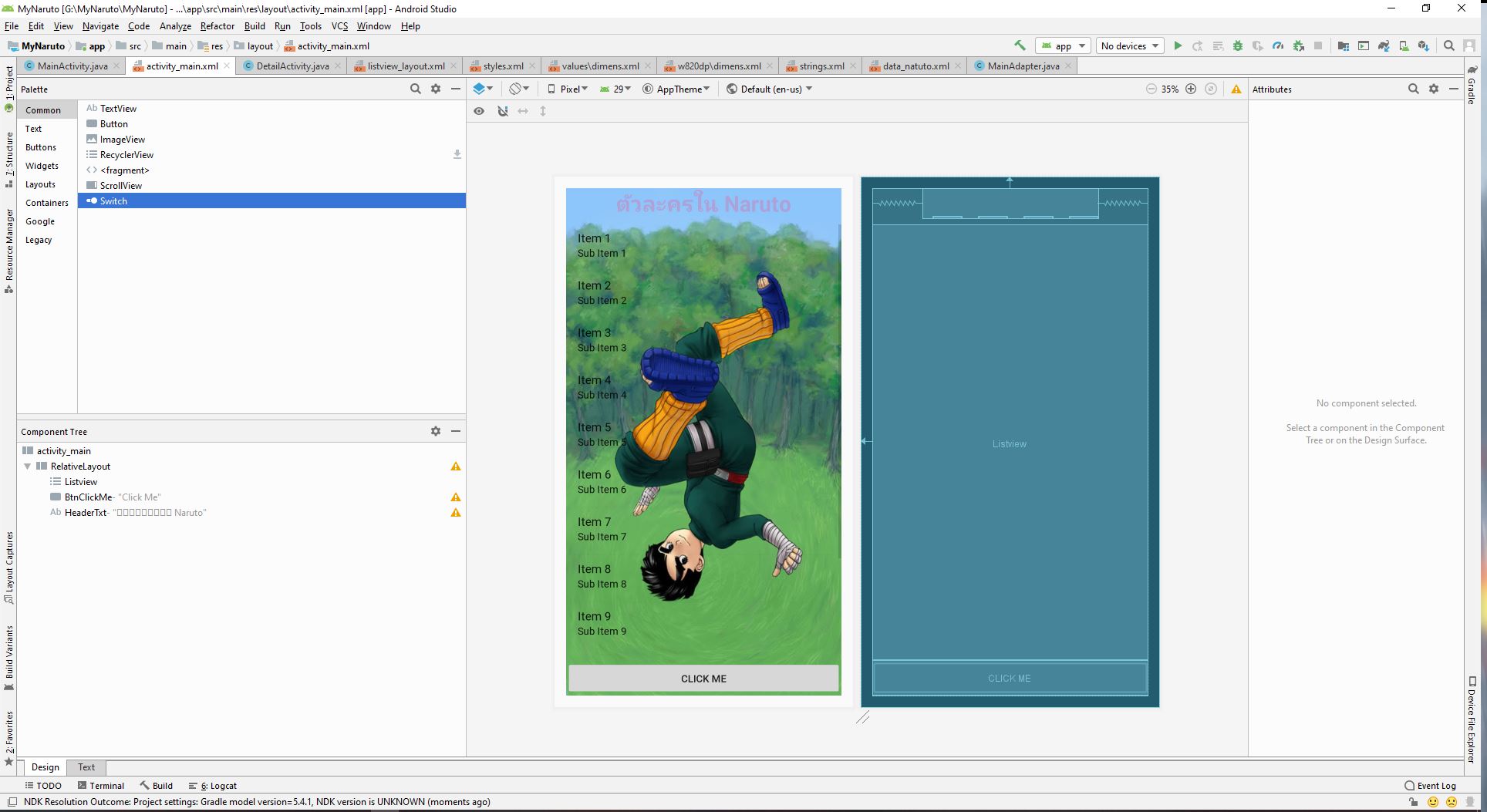1487x812 pixels.
Task: Open the VCS menu
Action: (339, 25)
